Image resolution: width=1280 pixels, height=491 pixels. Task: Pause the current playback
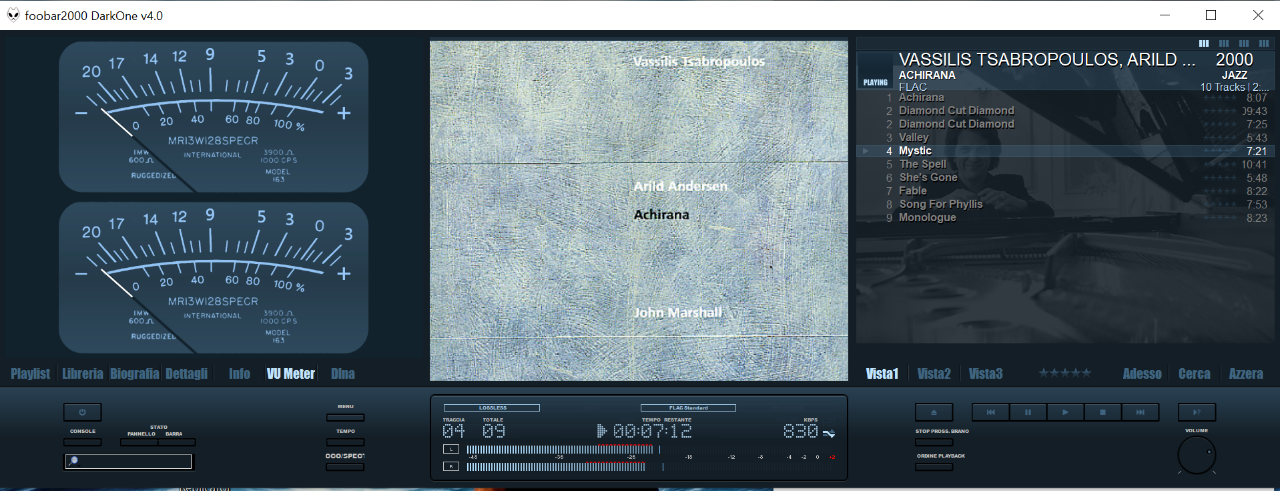coord(1028,412)
